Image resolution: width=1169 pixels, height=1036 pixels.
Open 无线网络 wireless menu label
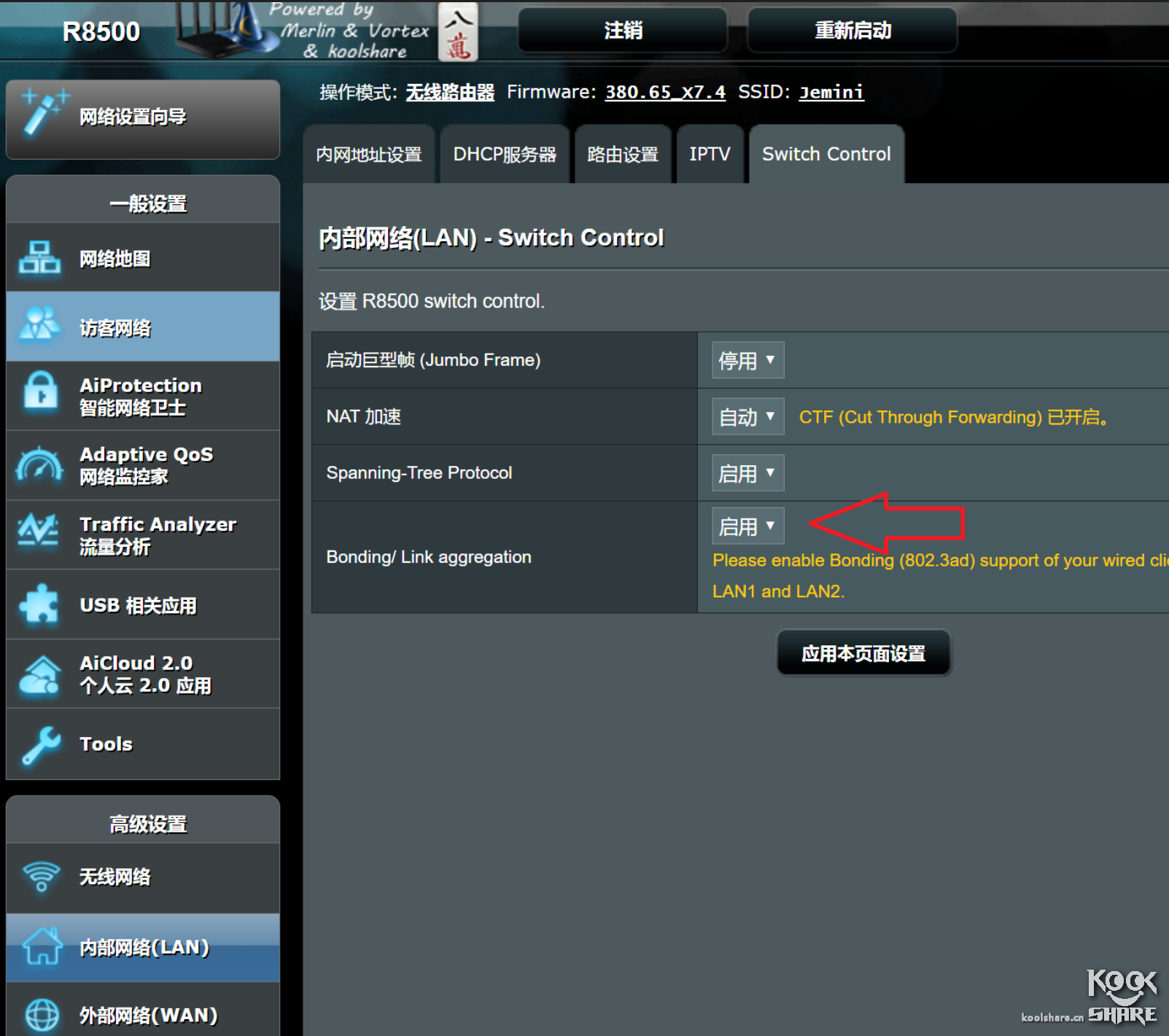coord(115,876)
